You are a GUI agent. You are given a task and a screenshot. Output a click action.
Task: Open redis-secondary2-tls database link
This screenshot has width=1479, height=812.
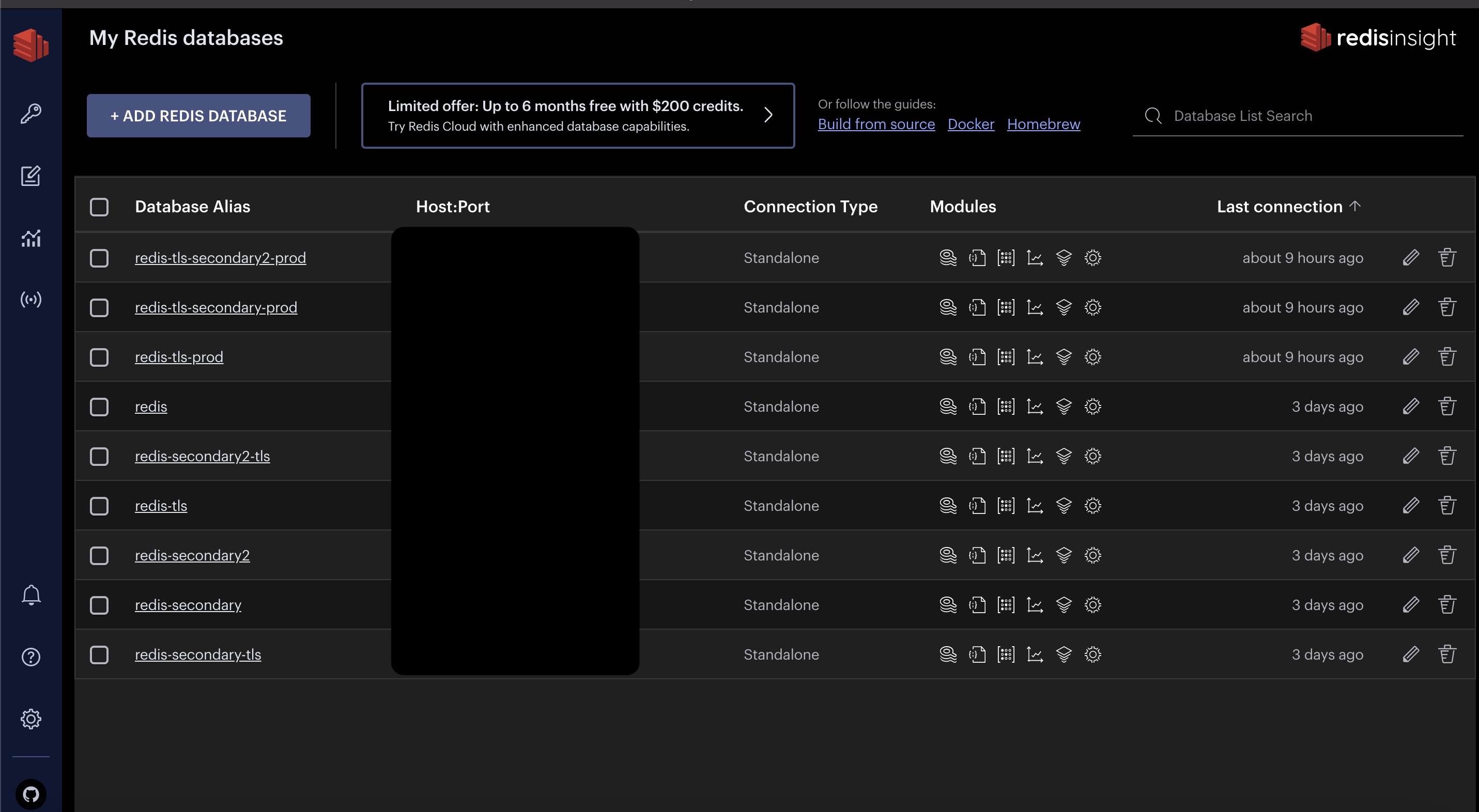tap(202, 456)
